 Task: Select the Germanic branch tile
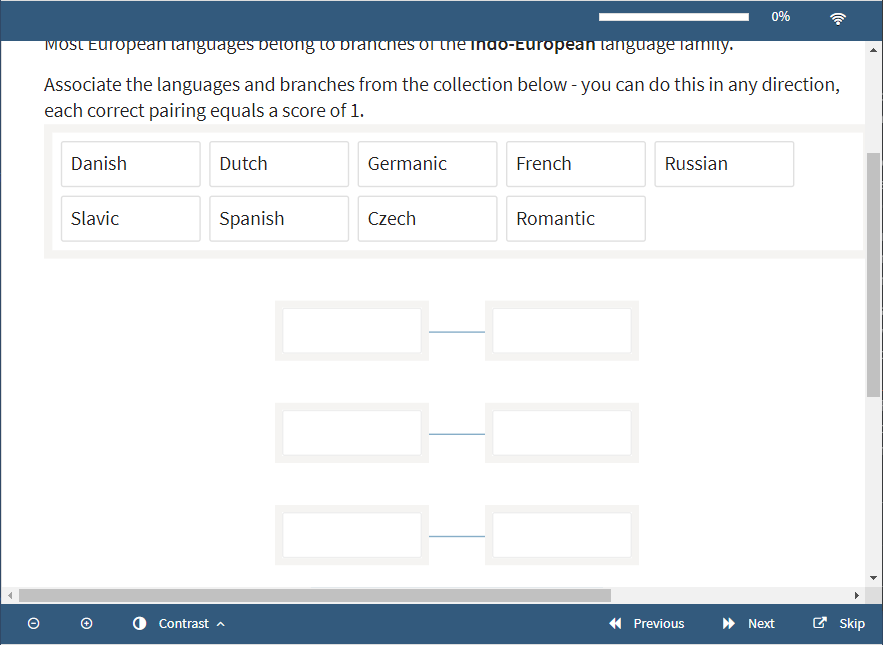(x=427, y=164)
